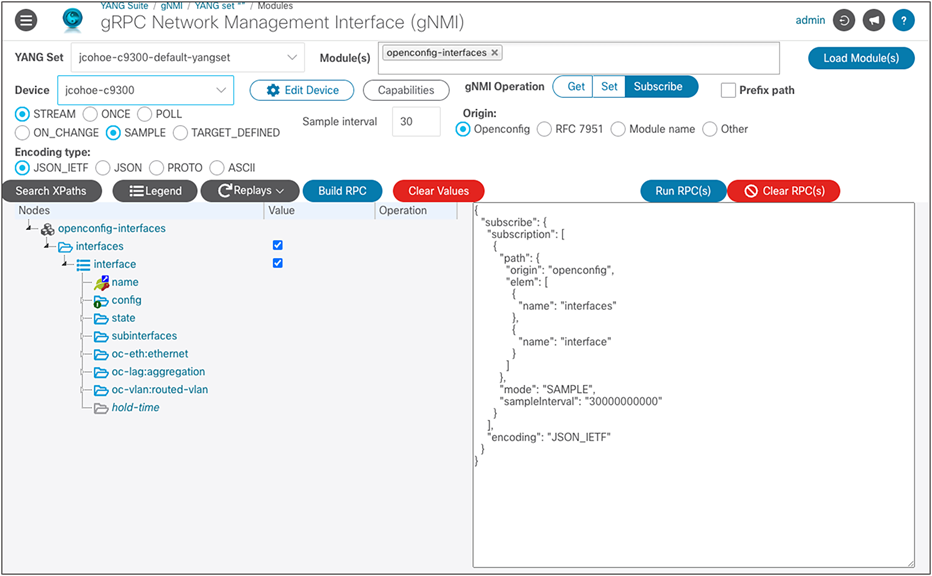Click Run RPC(s) button

[683, 191]
